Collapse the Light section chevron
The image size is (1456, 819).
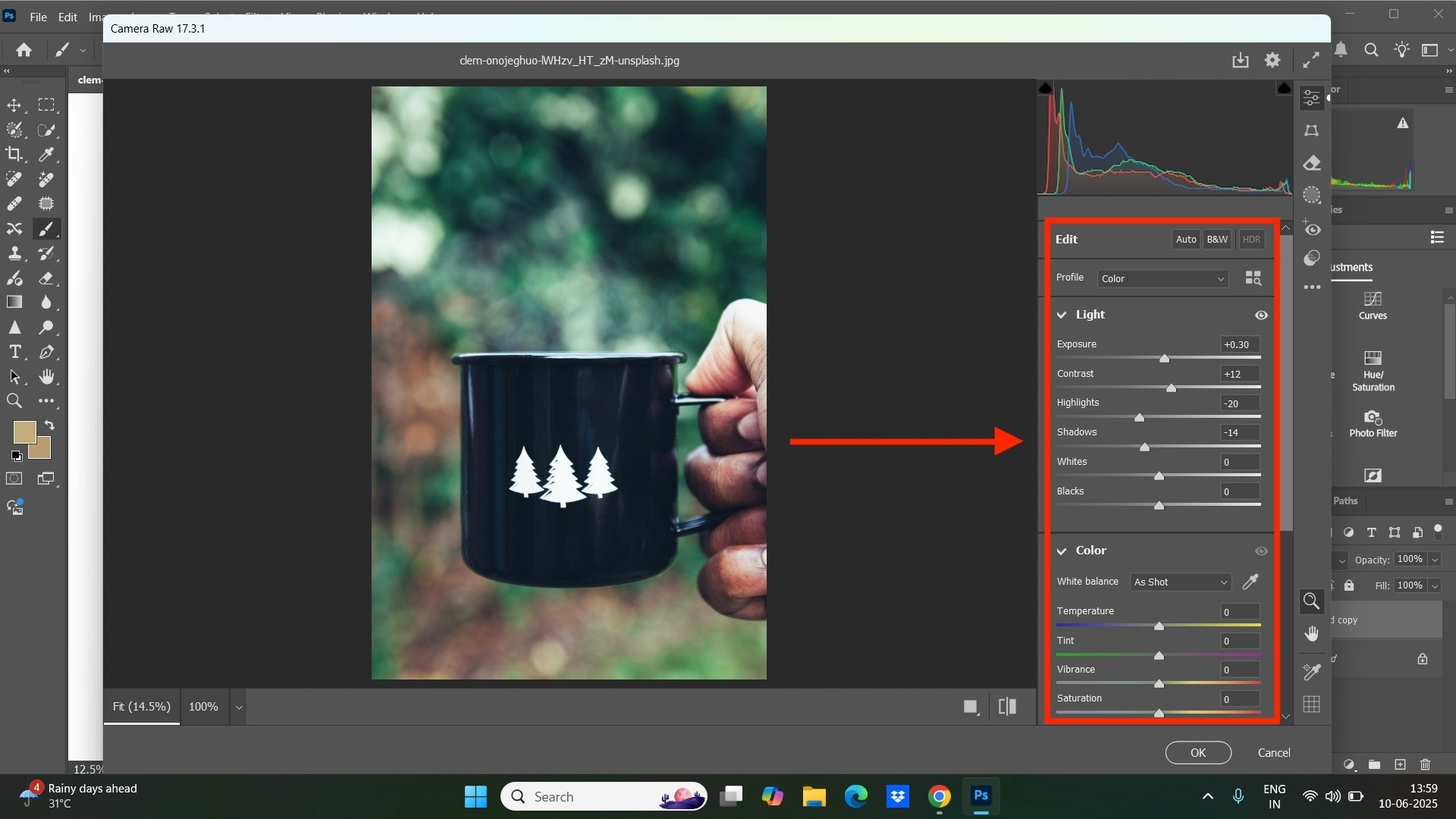pos(1062,315)
